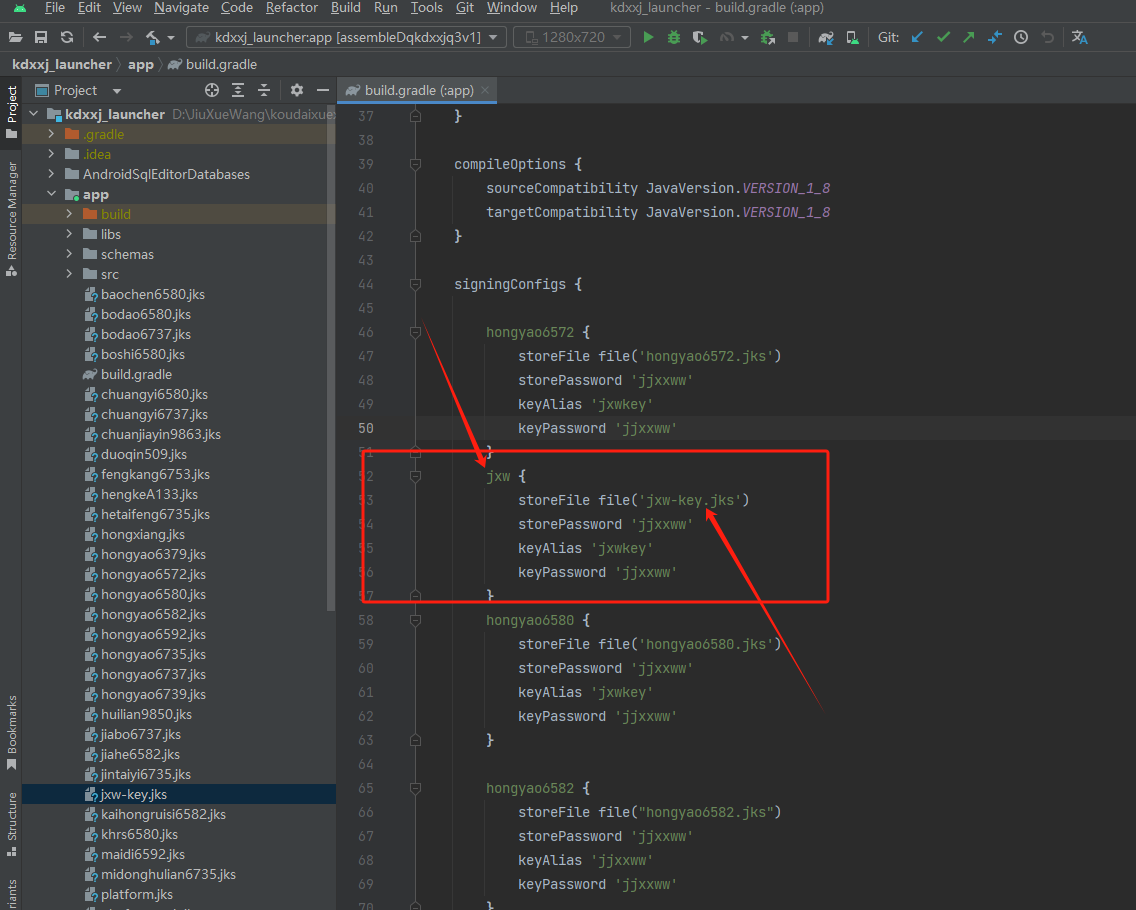The width and height of the screenshot is (1136, 910).
Task: Click the Save All icon
Action: (41, 37)
